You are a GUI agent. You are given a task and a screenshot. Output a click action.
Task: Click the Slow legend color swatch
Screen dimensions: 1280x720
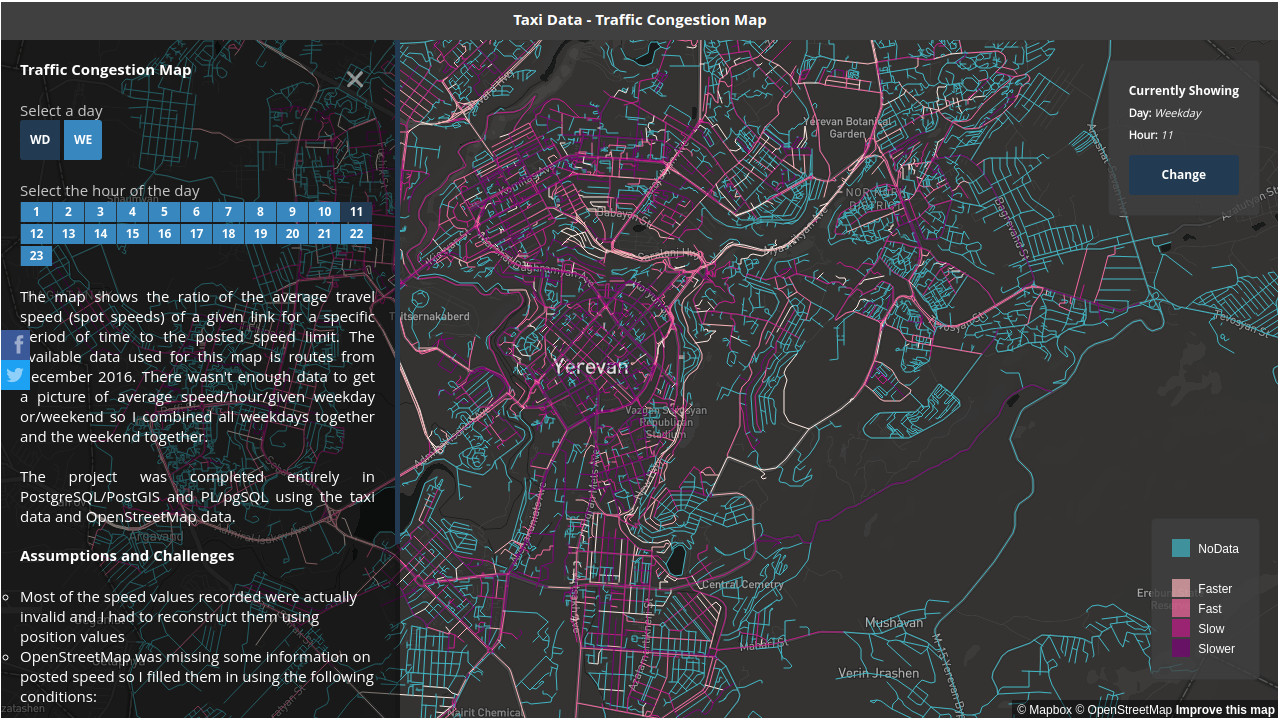[1181, 629]
